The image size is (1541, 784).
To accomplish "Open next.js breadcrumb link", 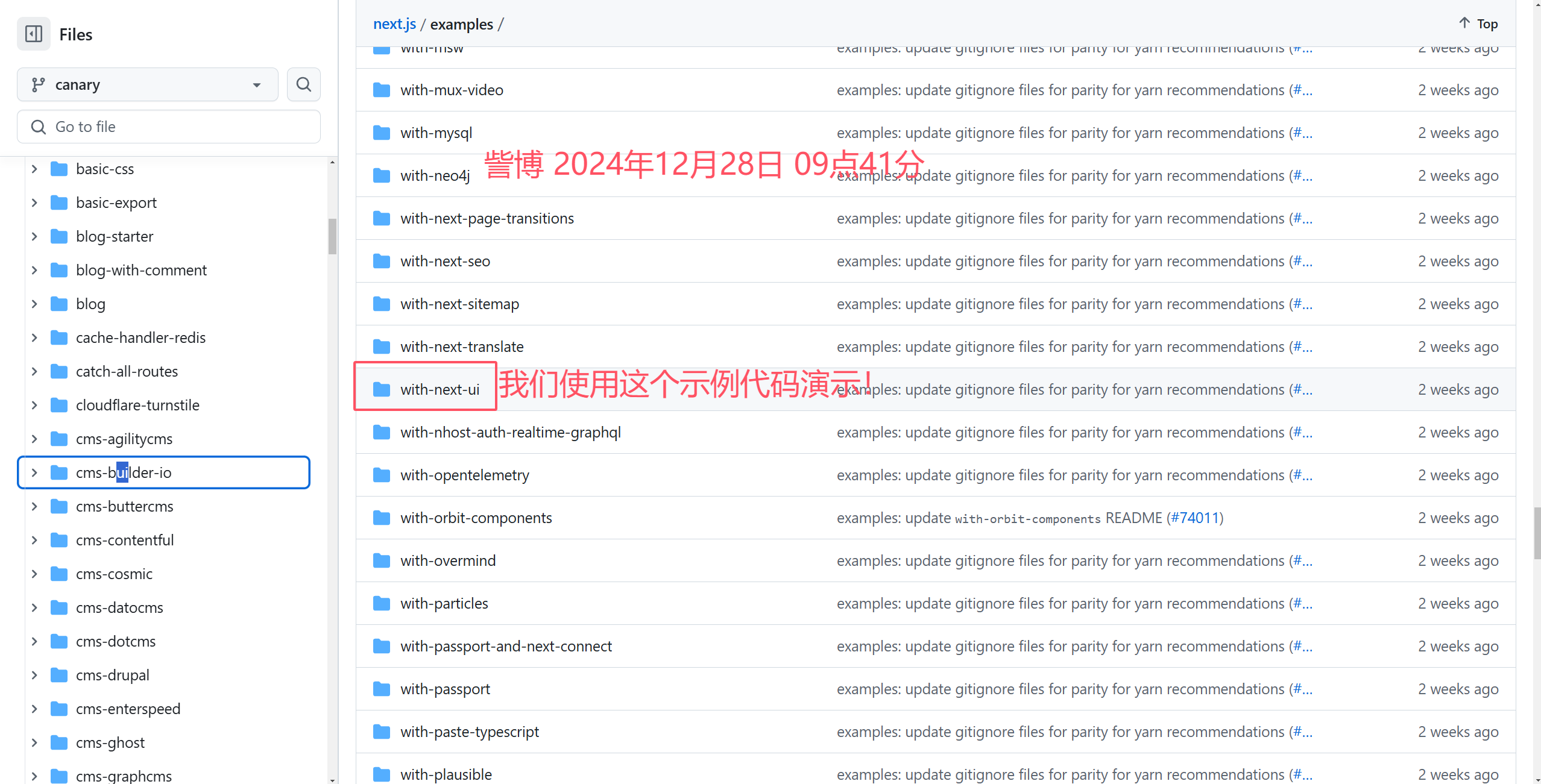I will [394, 24].
